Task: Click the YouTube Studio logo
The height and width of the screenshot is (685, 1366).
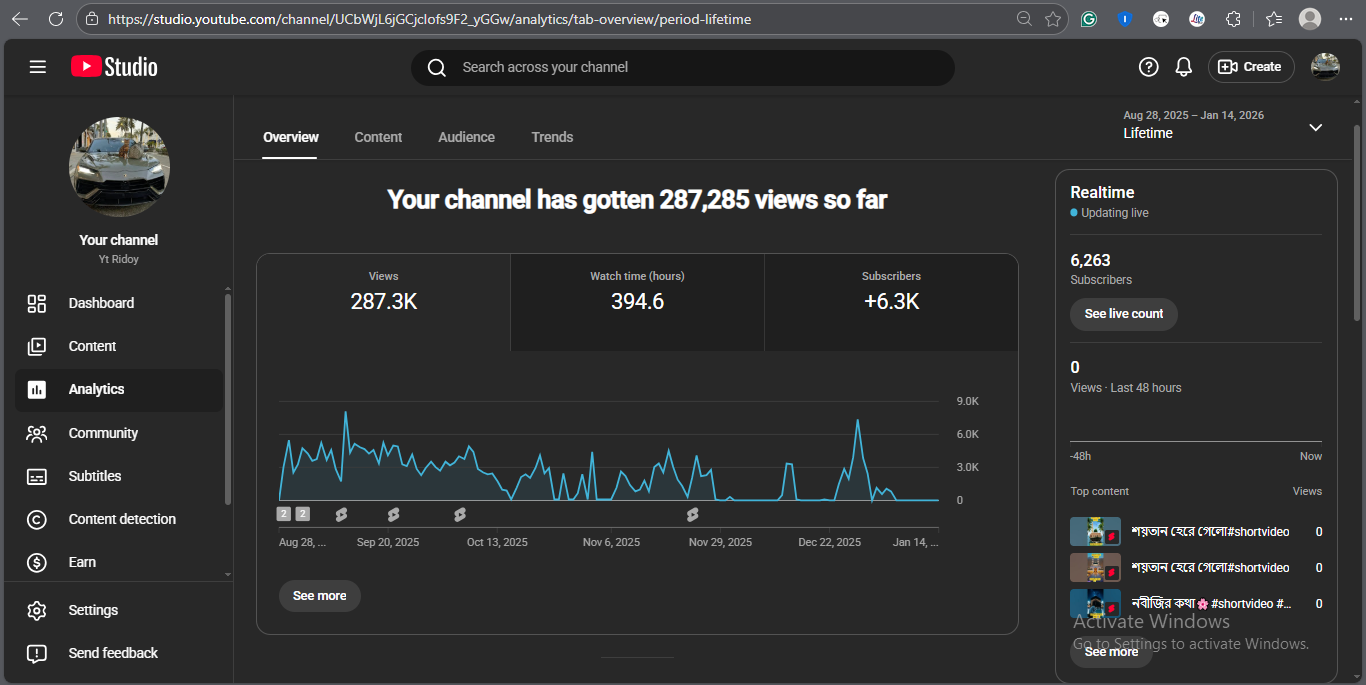Action: tap(114, 67)
